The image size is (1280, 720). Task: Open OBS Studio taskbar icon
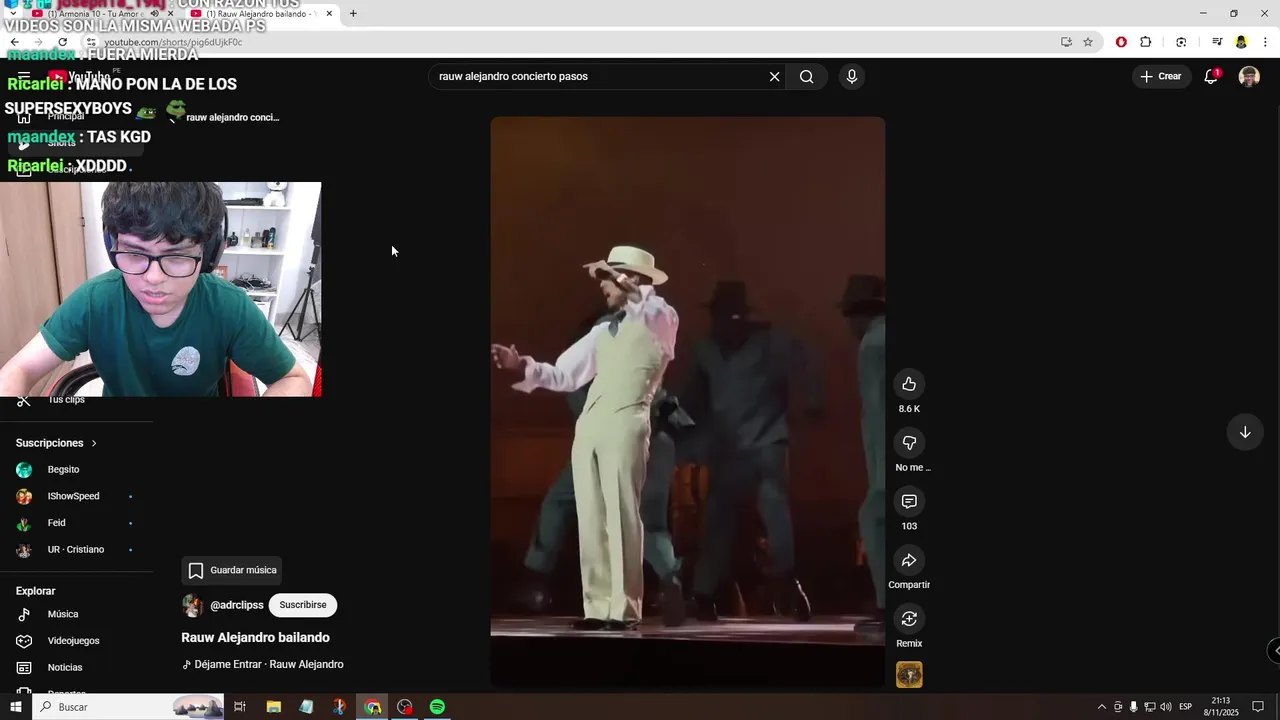(405, 707)
